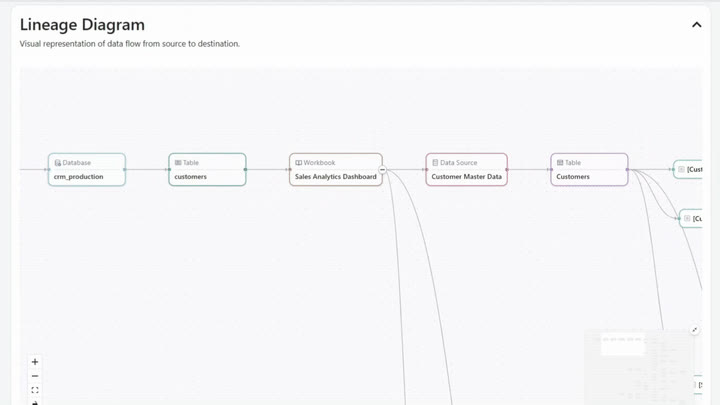
Task: Select the capitalized Customers table node
Action: [x=589, y=169]
